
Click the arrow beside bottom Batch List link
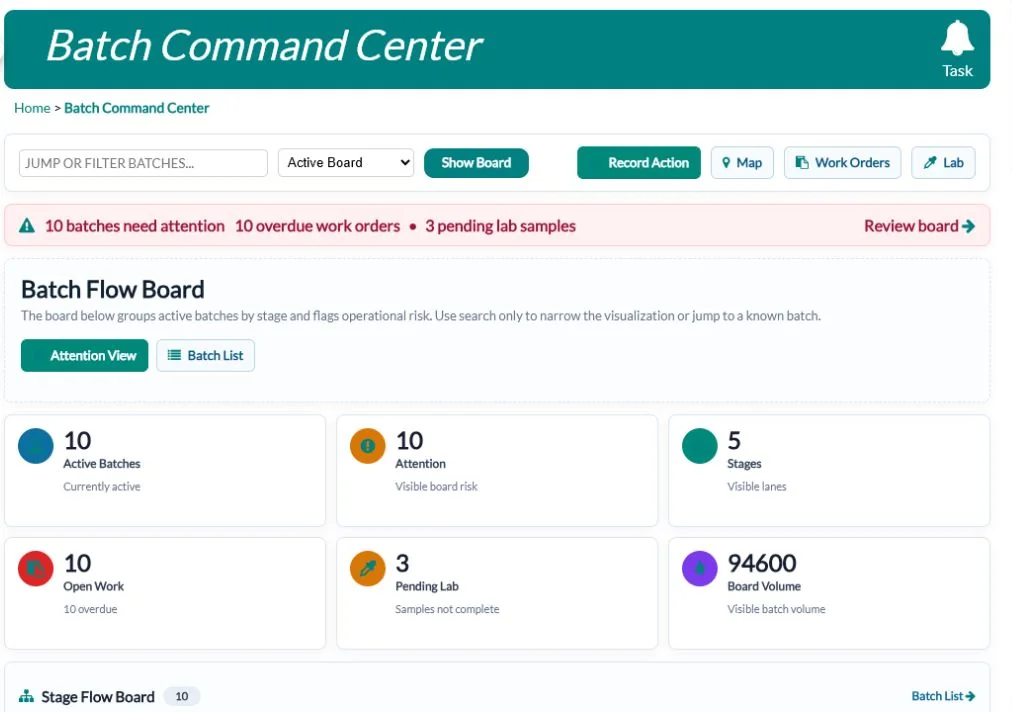970,697
